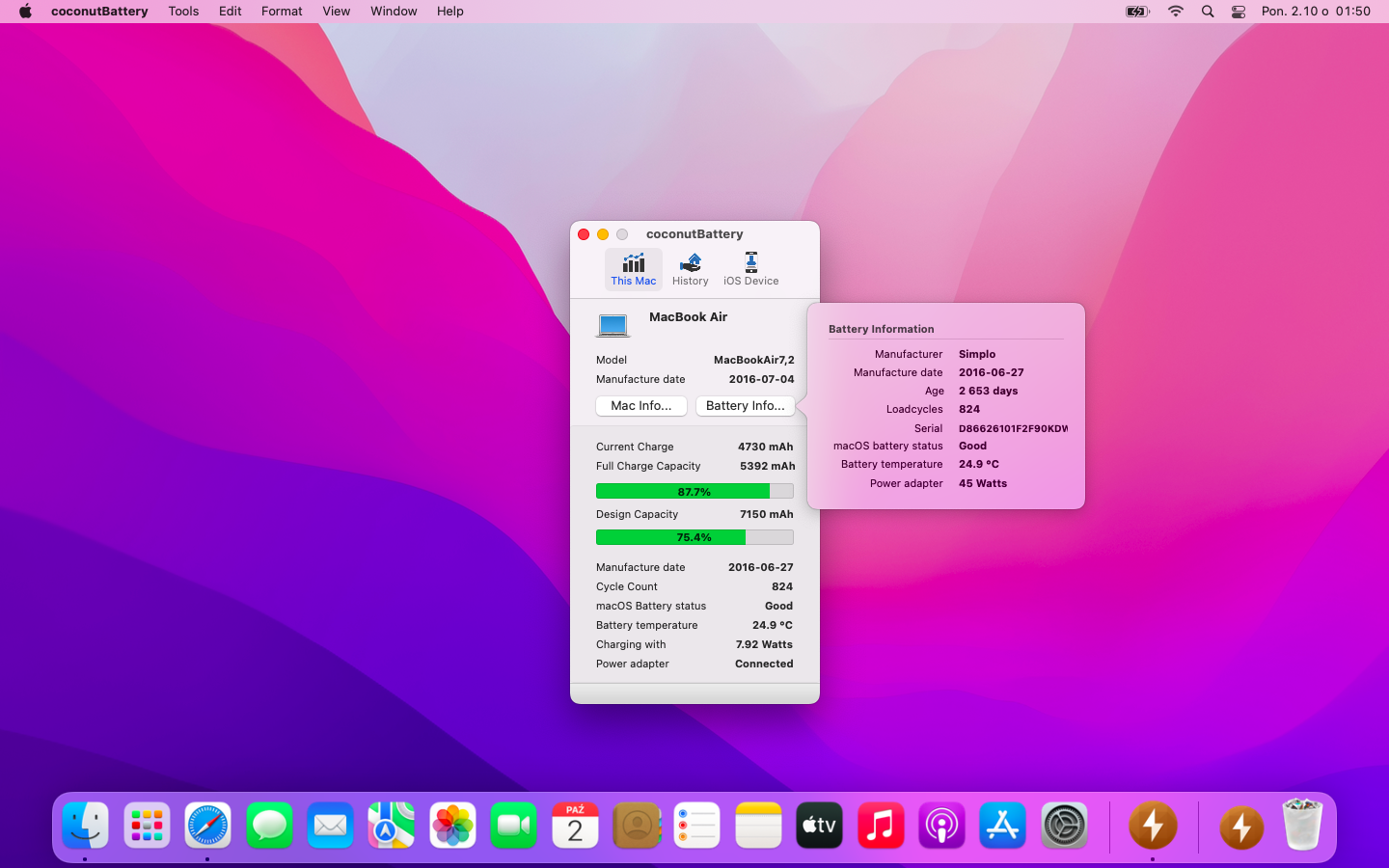Click the Battery Info... button
The image size is (1389, 868).
[x=746, y=406]
